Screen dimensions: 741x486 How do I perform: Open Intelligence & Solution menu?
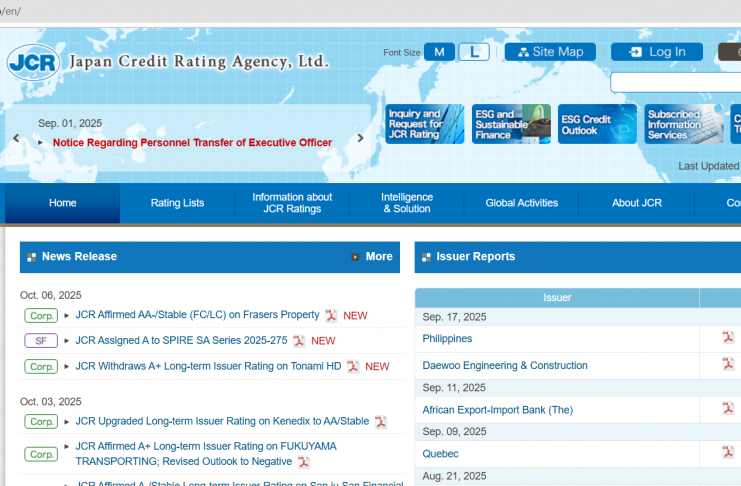pos(407,203)
